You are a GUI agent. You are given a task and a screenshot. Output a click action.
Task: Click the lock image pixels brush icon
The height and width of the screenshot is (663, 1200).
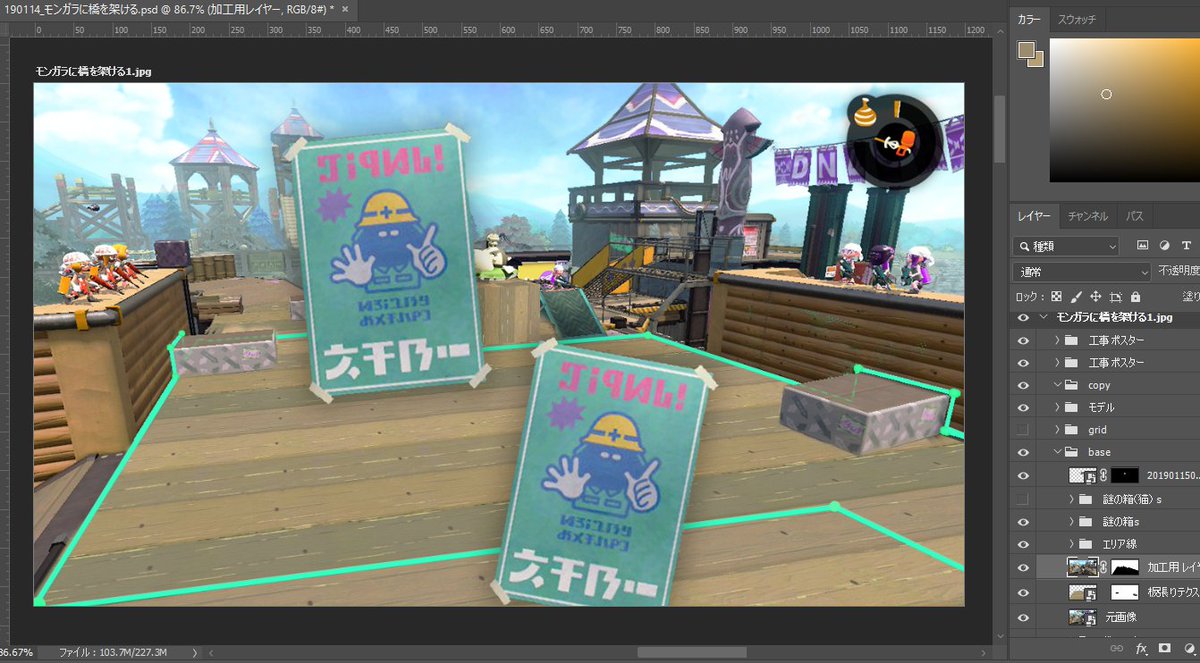[1076, 297]
